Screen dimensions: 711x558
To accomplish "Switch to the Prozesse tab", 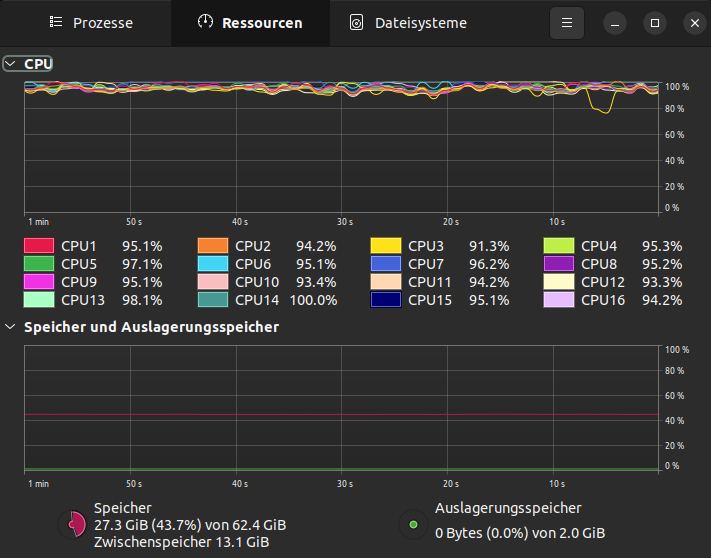I will [91, 23].
